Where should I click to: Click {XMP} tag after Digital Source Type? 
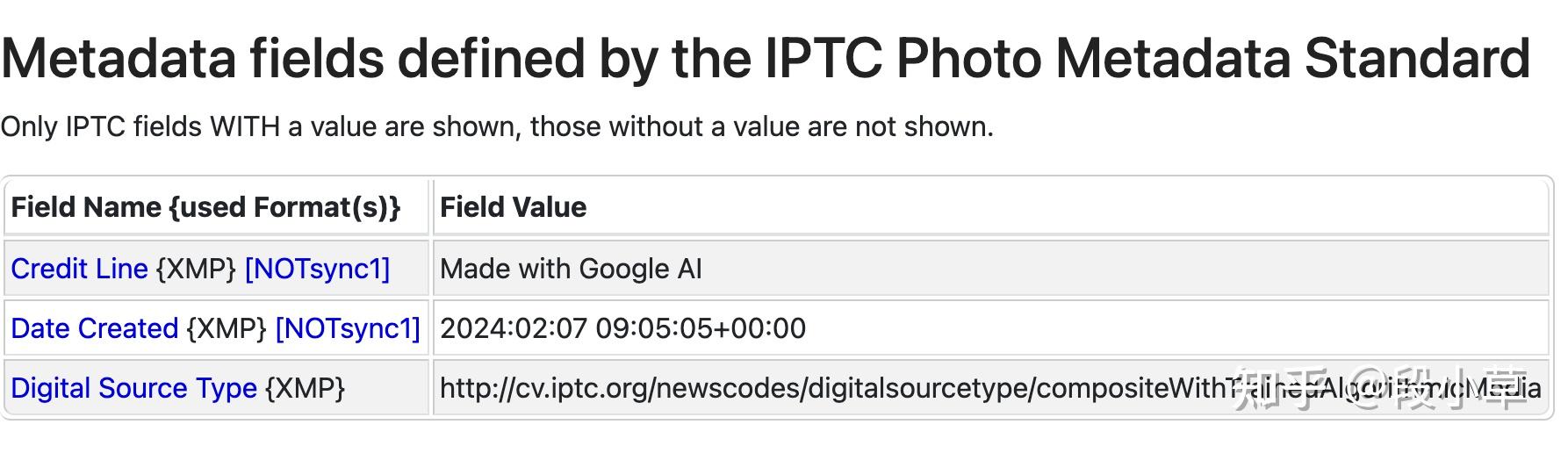305,388
